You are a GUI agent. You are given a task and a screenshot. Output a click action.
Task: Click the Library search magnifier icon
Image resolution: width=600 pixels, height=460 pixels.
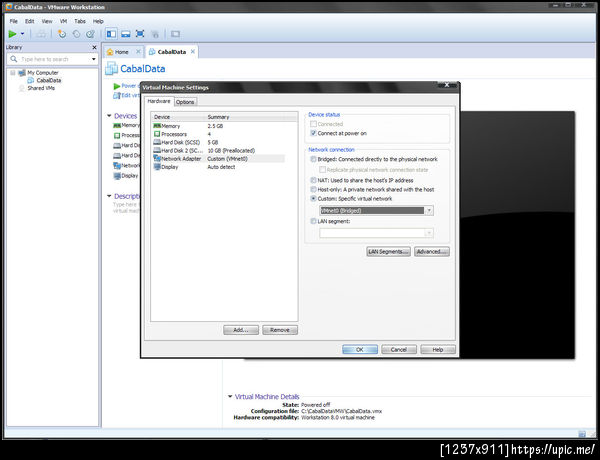[x=14, y=59]
